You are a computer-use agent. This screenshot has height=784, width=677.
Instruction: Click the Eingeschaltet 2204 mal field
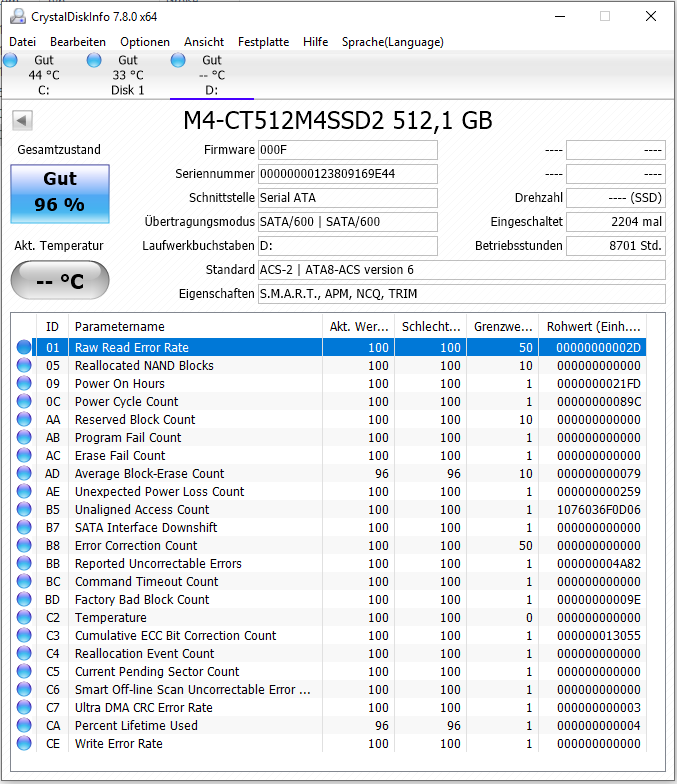[616, 222]
